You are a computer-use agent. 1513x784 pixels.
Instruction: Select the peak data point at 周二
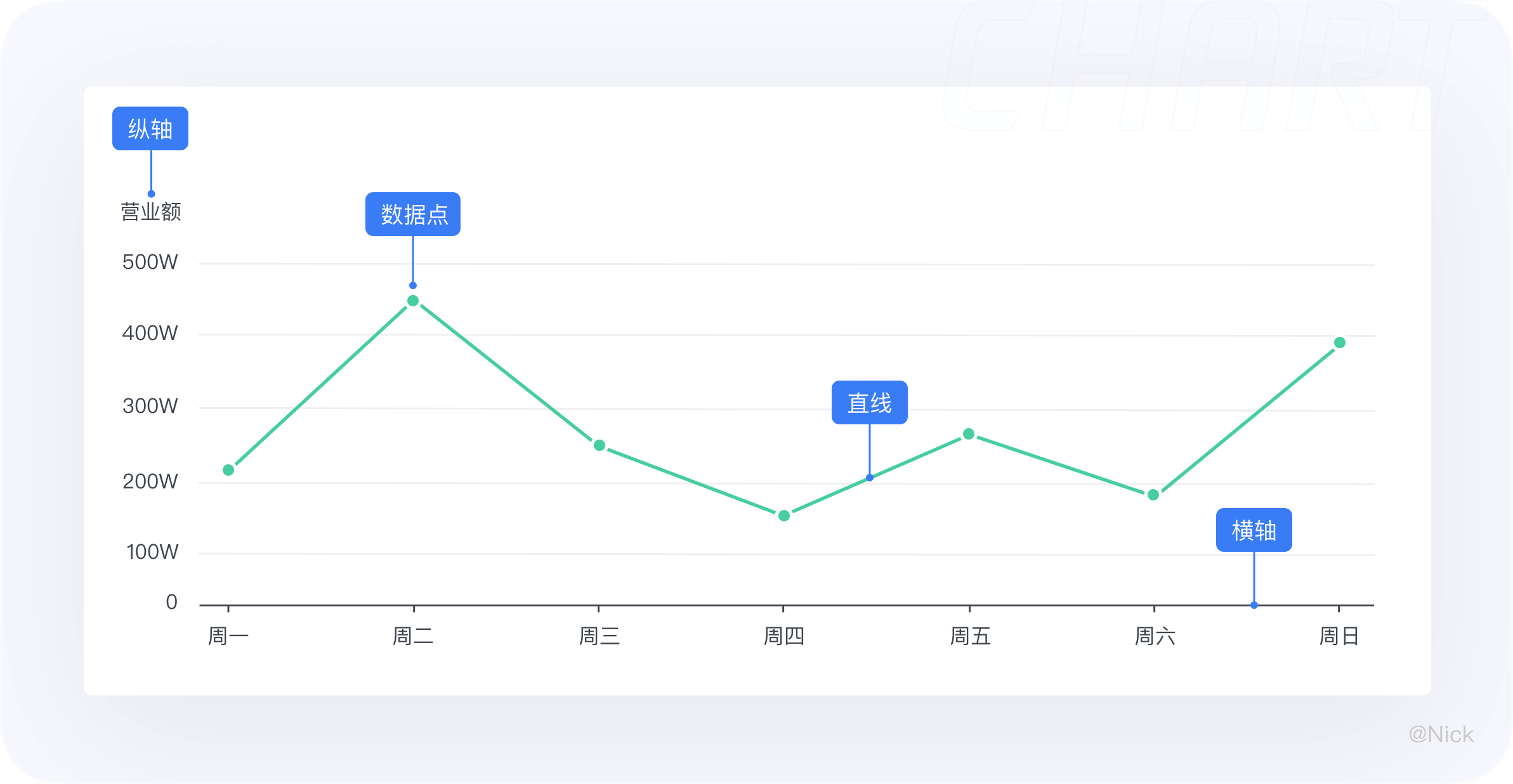(413, 301)
